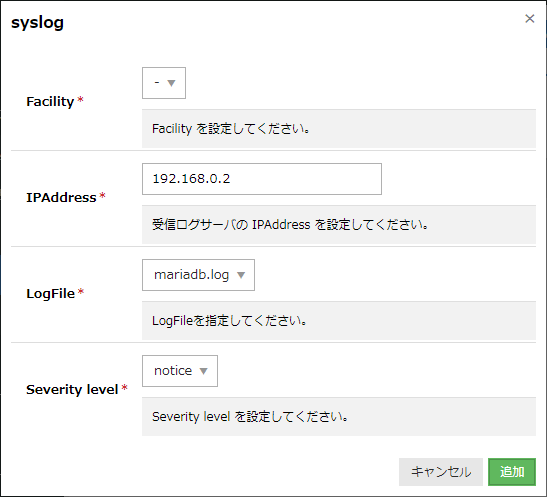Click the 'LogFileを指定してください' hint text
Image resolution: width=547 pixels, height=497 pixels.
[229, 321]
